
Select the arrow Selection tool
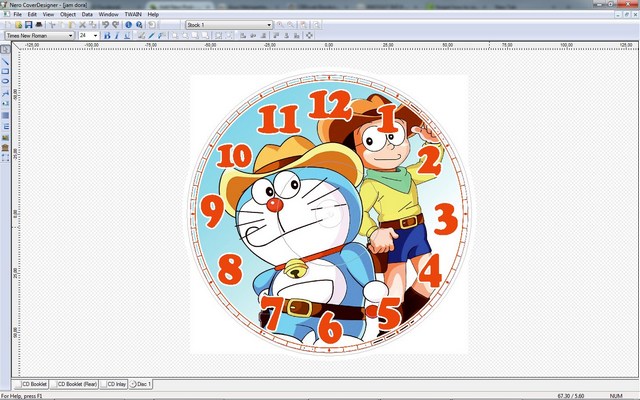click(x=5, y=49)
